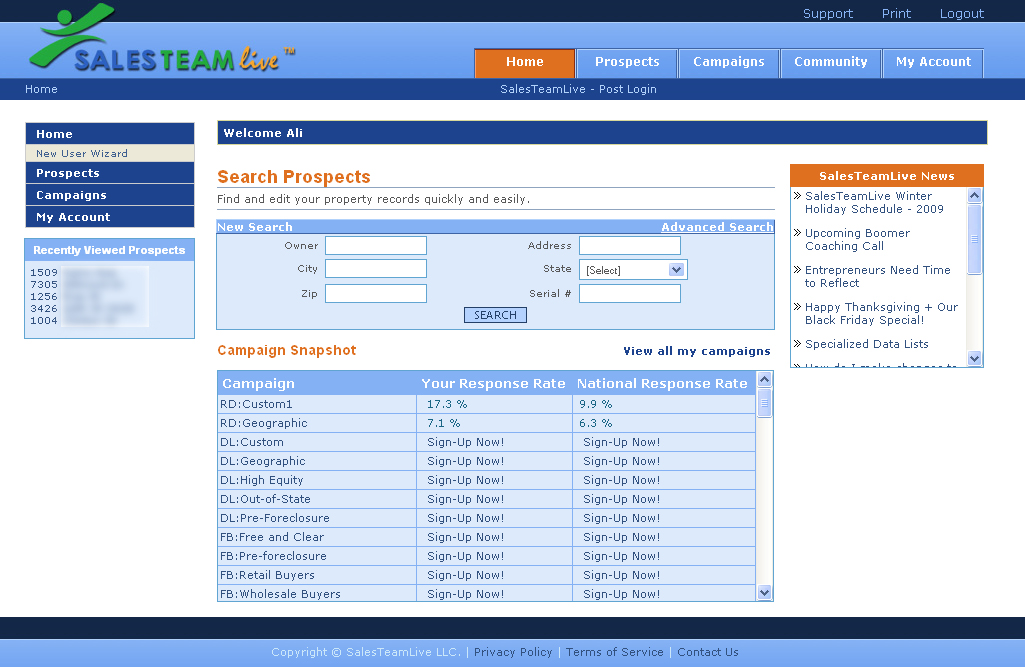
Task: Select New User Wizard in sidebar
Action: (x=82, y=154)
